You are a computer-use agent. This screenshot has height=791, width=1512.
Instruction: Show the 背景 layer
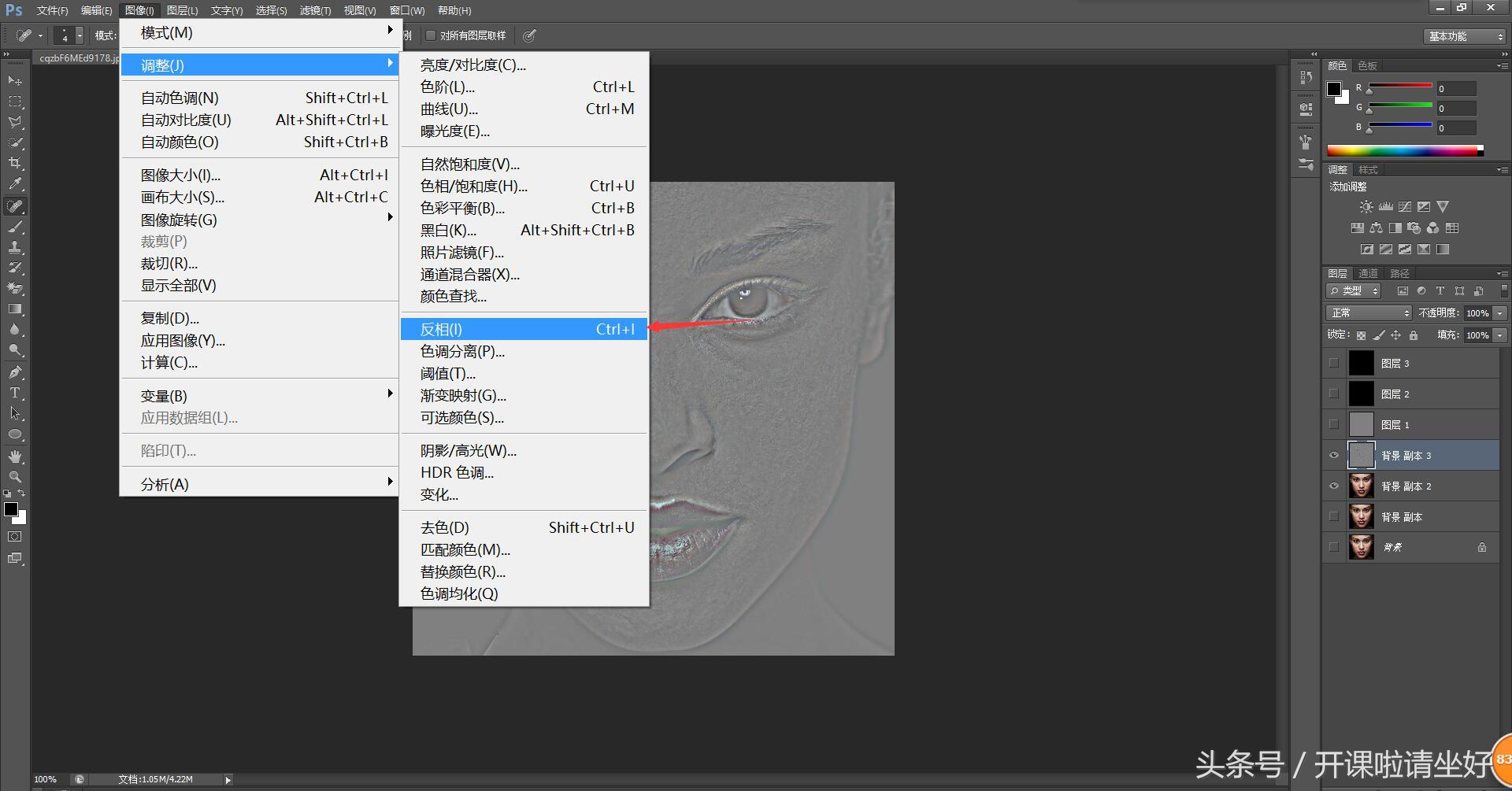click(x=1334, y=547)
